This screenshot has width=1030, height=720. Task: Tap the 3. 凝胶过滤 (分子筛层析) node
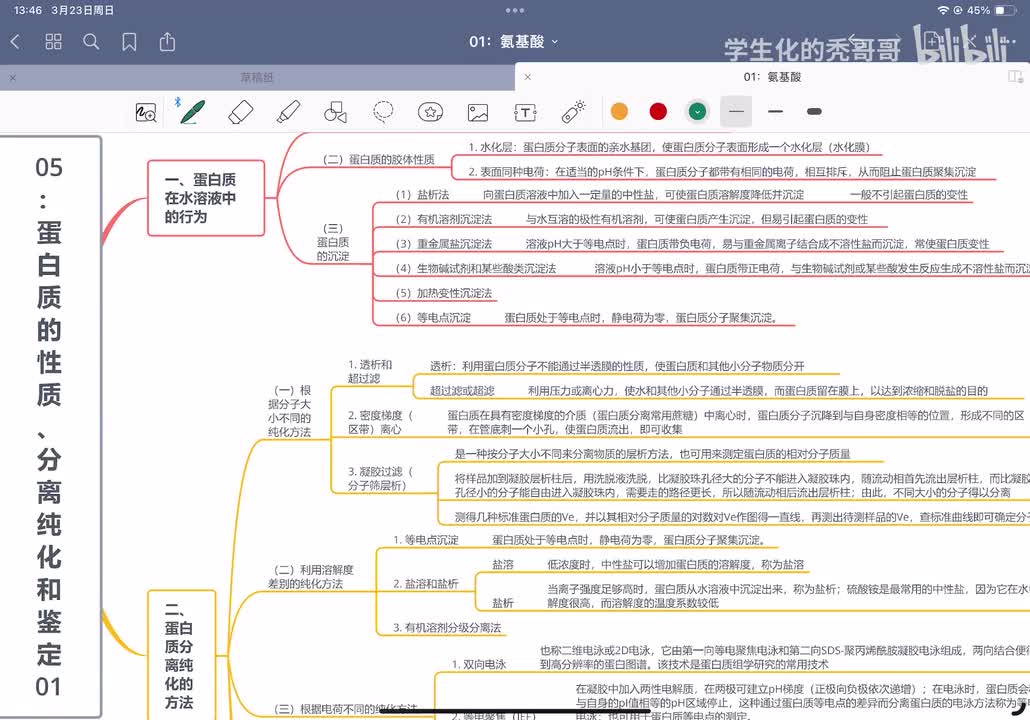click(x=380, y=478)
